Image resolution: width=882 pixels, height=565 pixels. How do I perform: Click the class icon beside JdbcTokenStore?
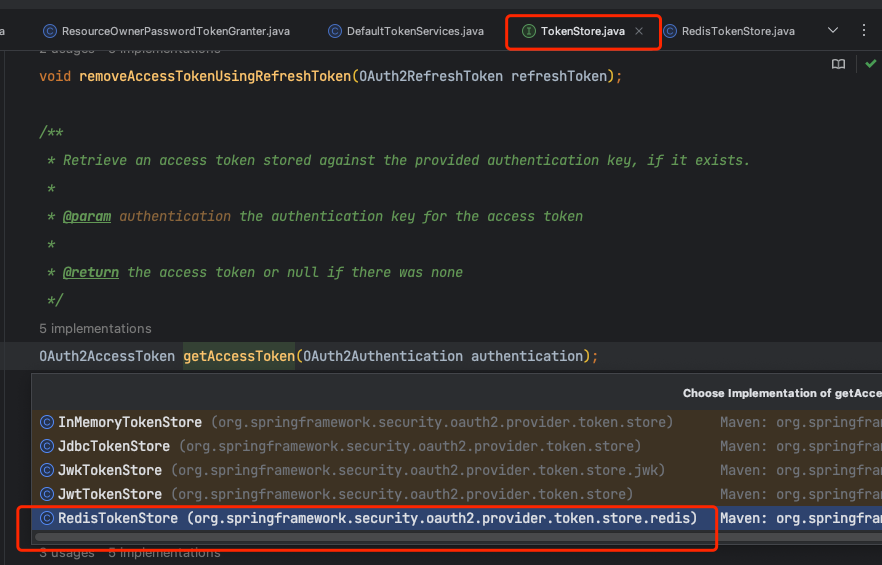[x=46, y=446]
